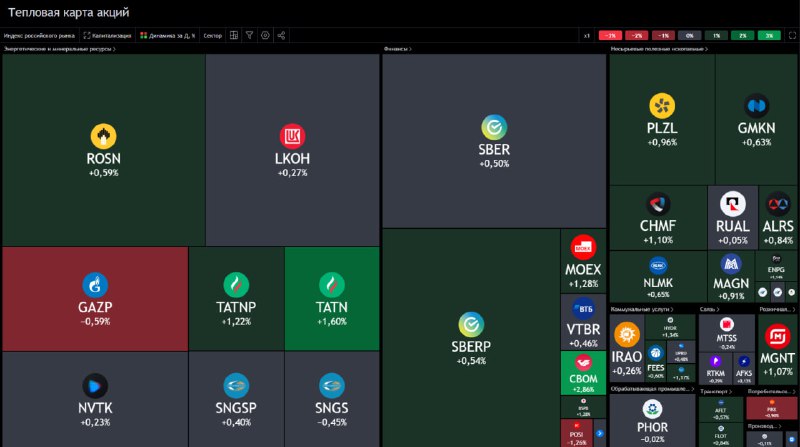
Task: Expand the Транспорт sector header
Action: point(716,391)
